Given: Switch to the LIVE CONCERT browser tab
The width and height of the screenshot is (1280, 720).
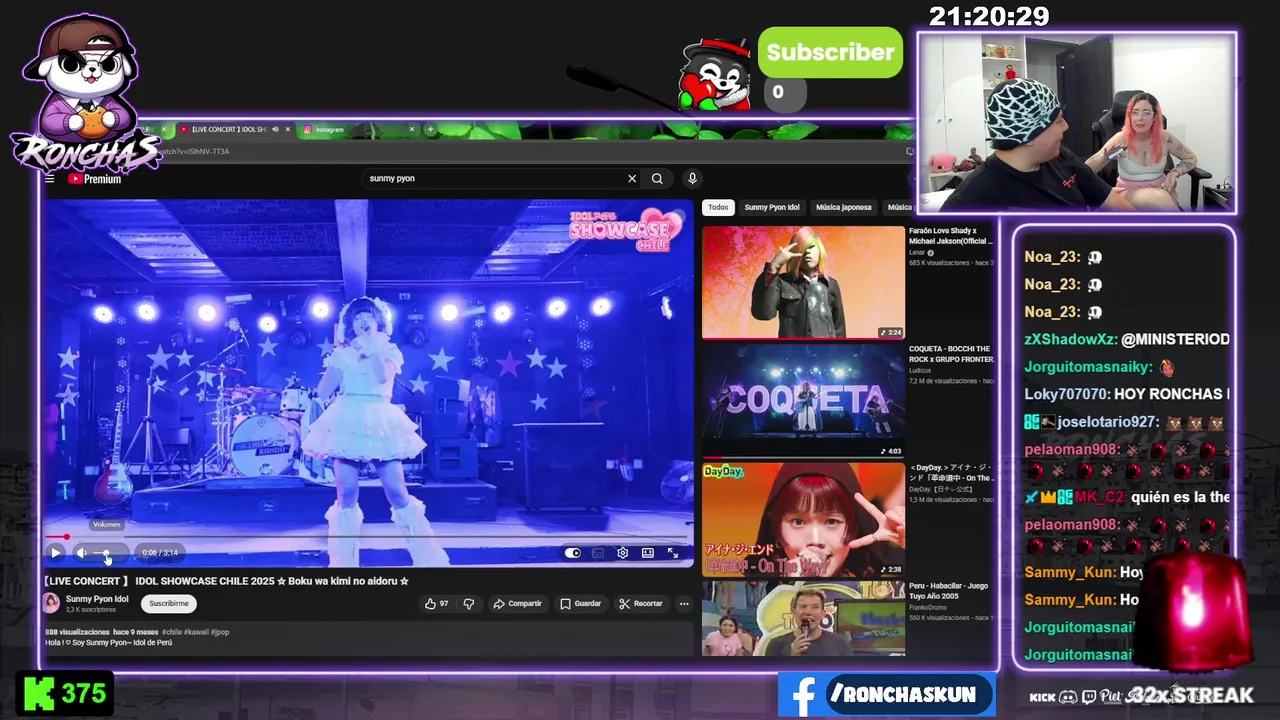Looking at the screenshot, I should (x=228, y=129).
